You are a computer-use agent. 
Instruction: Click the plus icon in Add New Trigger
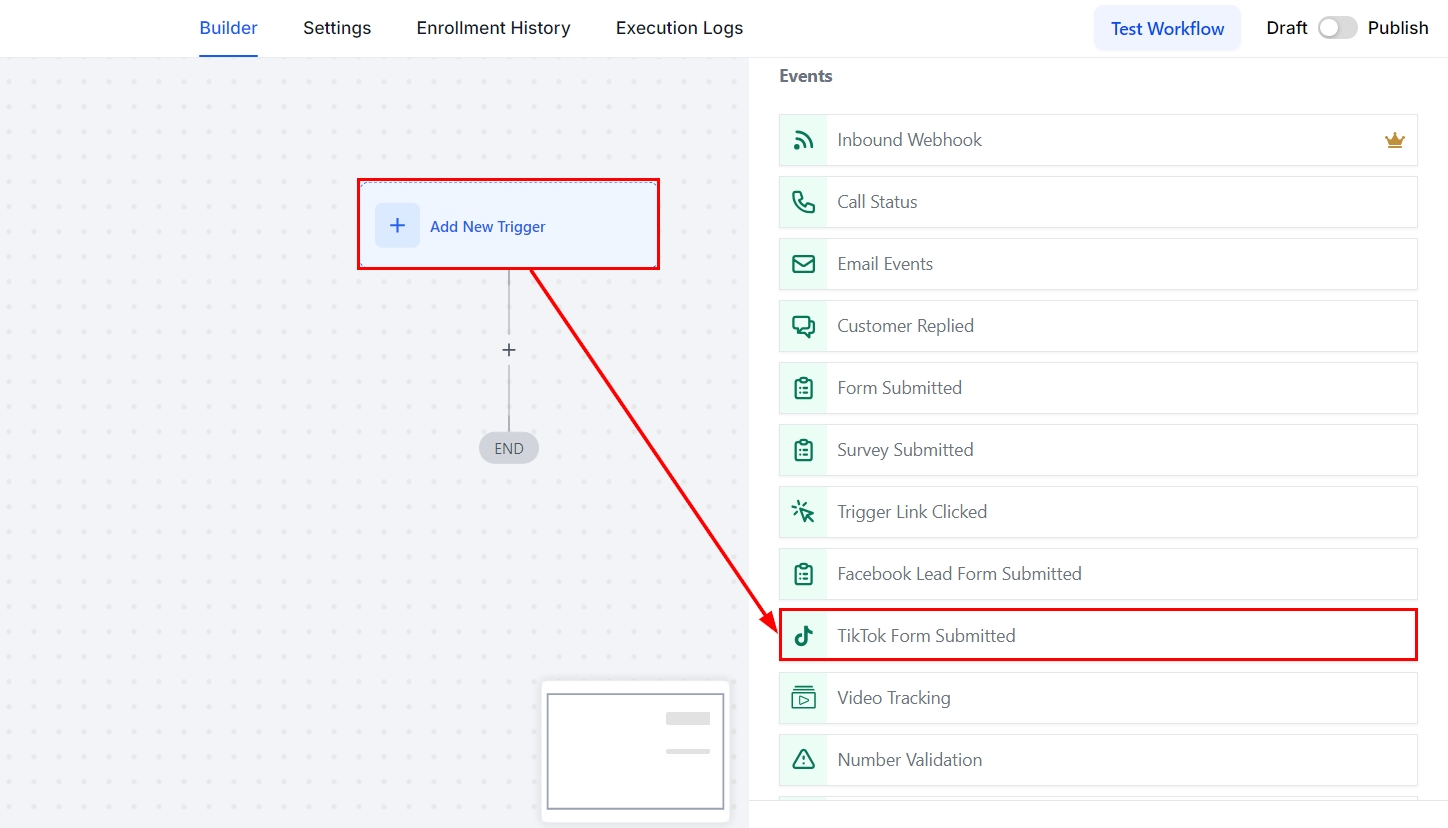(397, 225)
